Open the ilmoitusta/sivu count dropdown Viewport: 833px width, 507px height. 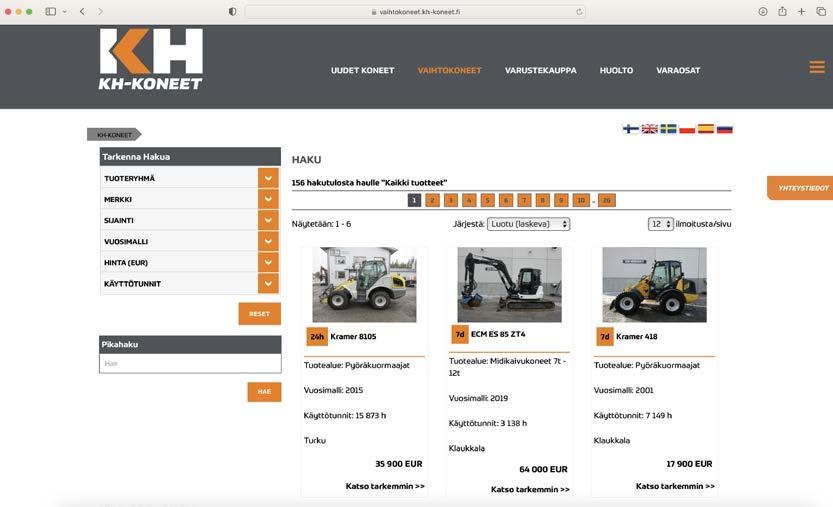click(x=660, y=224)
